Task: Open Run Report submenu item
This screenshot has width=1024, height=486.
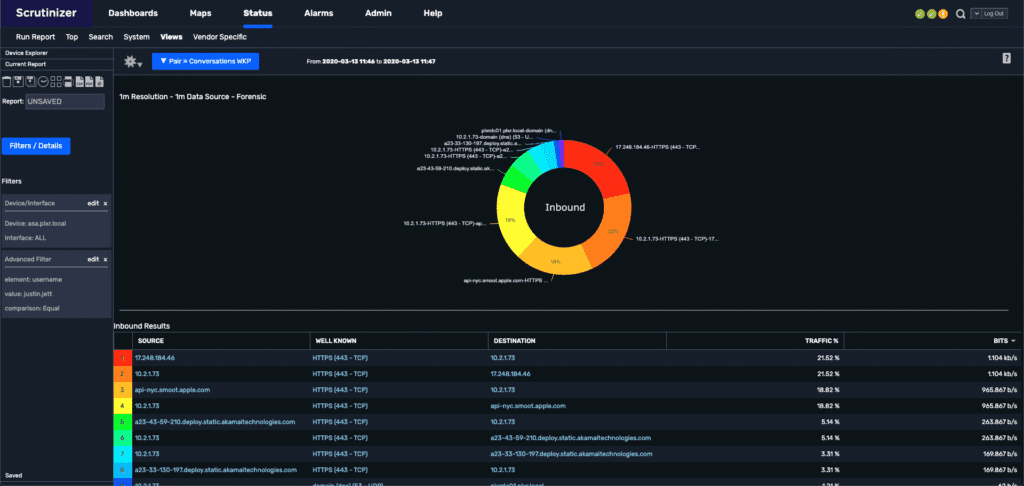Action: [35, 37]
